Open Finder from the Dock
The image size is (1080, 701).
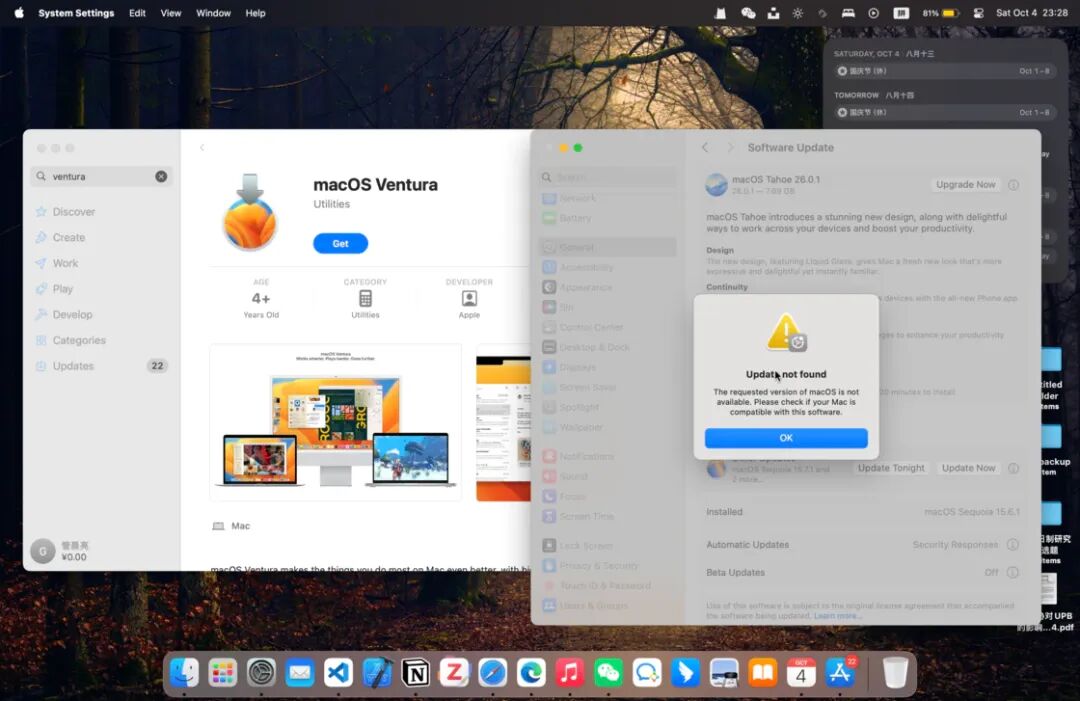(x=185, y=673)
